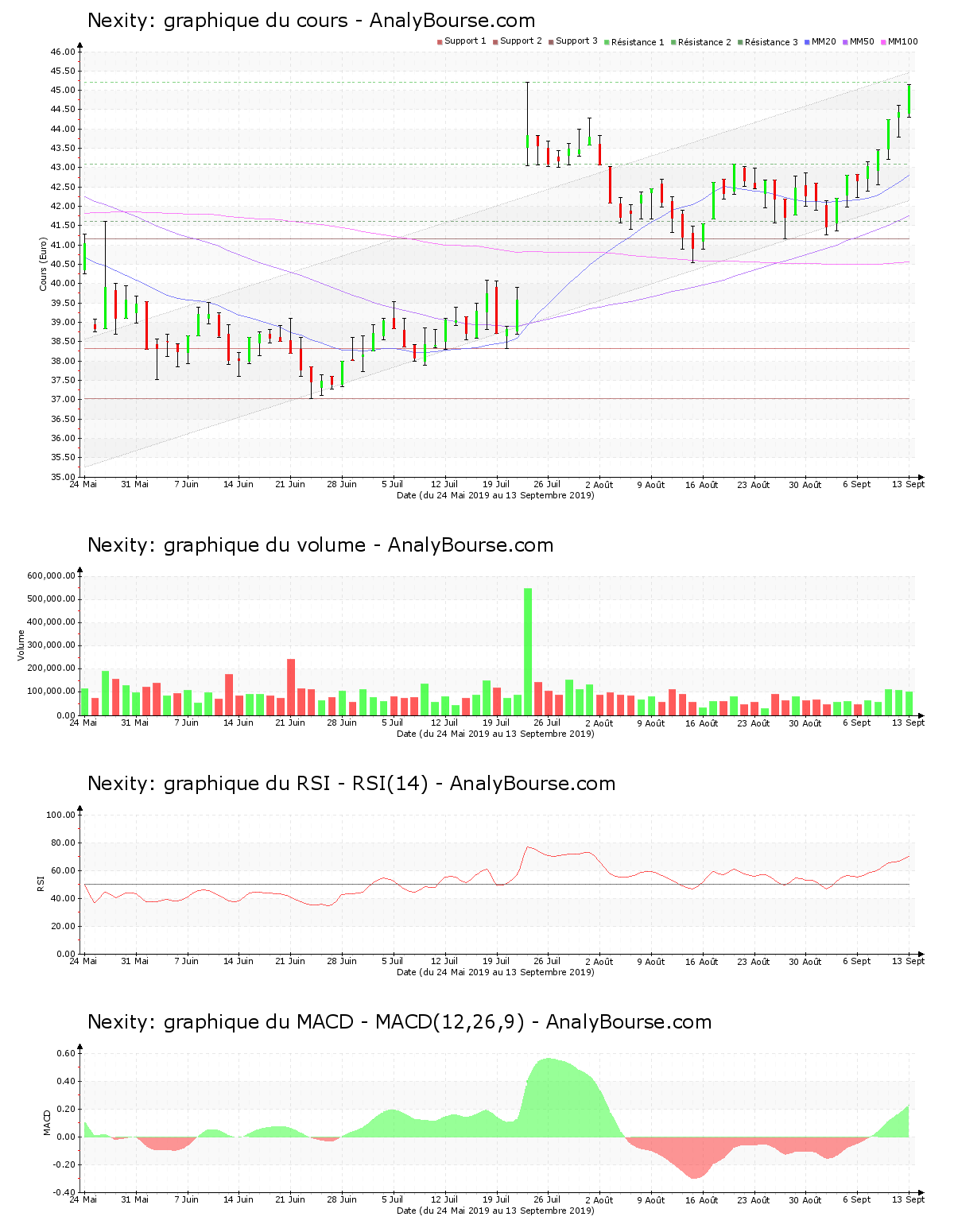Click the 600,000.00 label on volume axis
Image resolution: width=954 pixels, height=1232 pixels.
click(x=51, y=575)
